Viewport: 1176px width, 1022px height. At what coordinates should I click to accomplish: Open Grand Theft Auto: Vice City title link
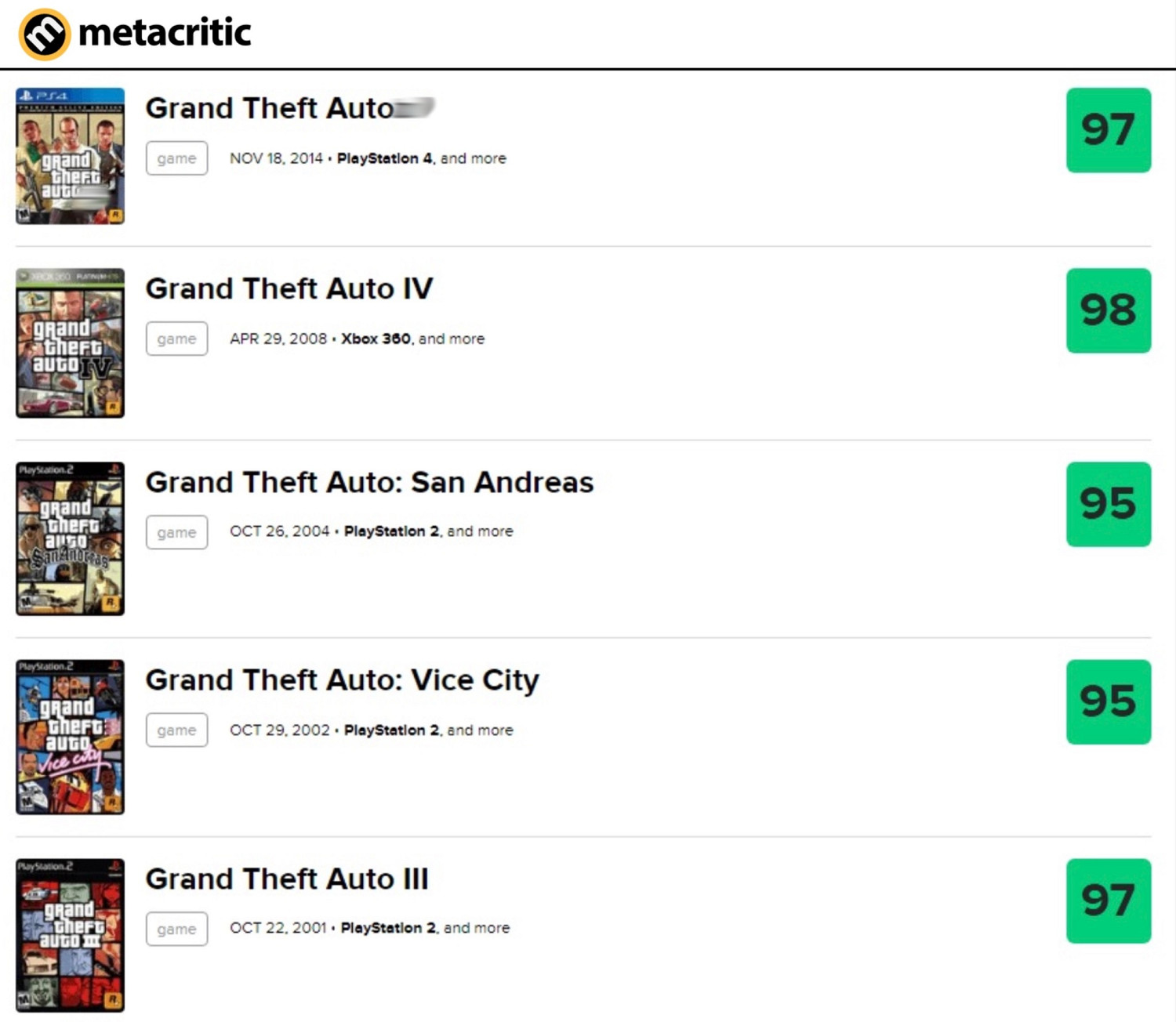(x=342, y=680)
